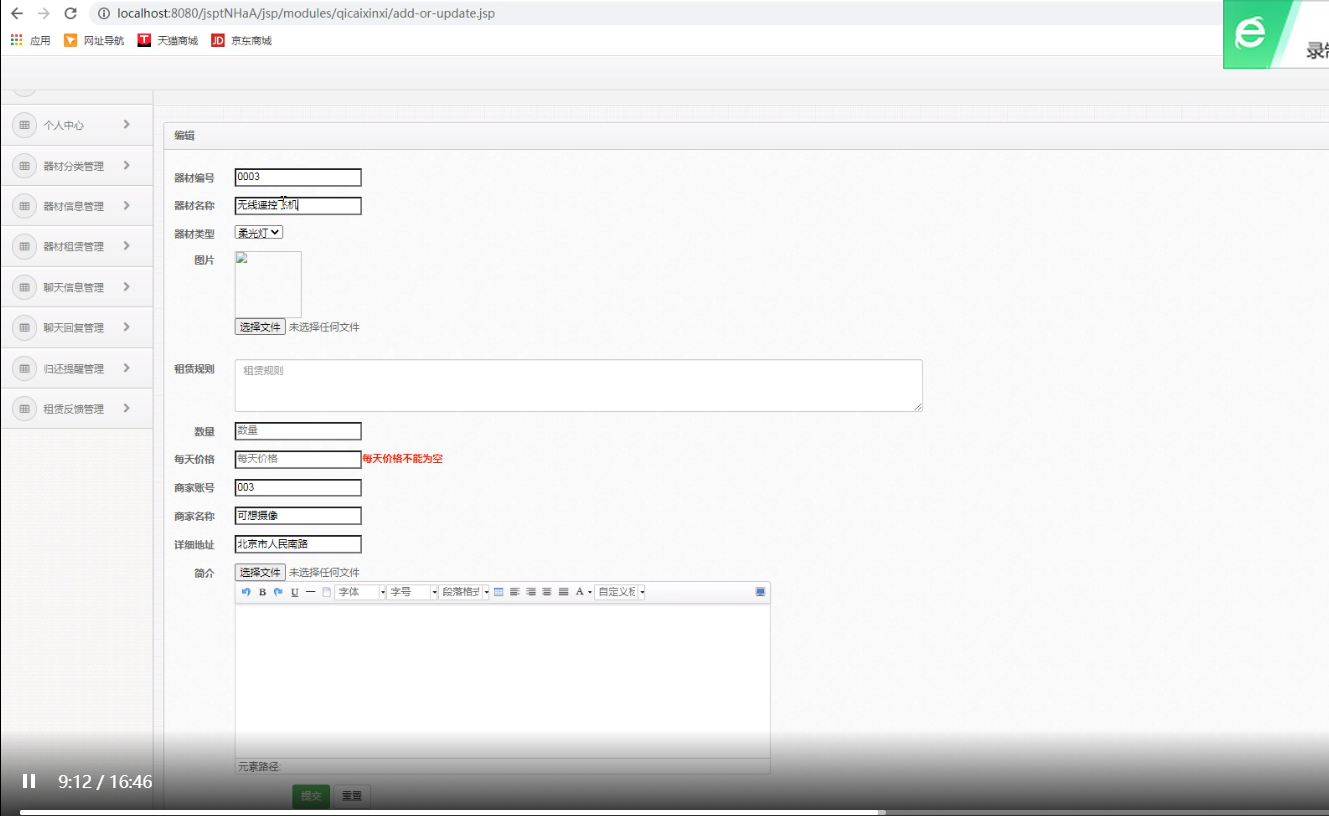Expand the 聊天信息管理 chevron
The image size is (1329, 816).
(127, 286)
